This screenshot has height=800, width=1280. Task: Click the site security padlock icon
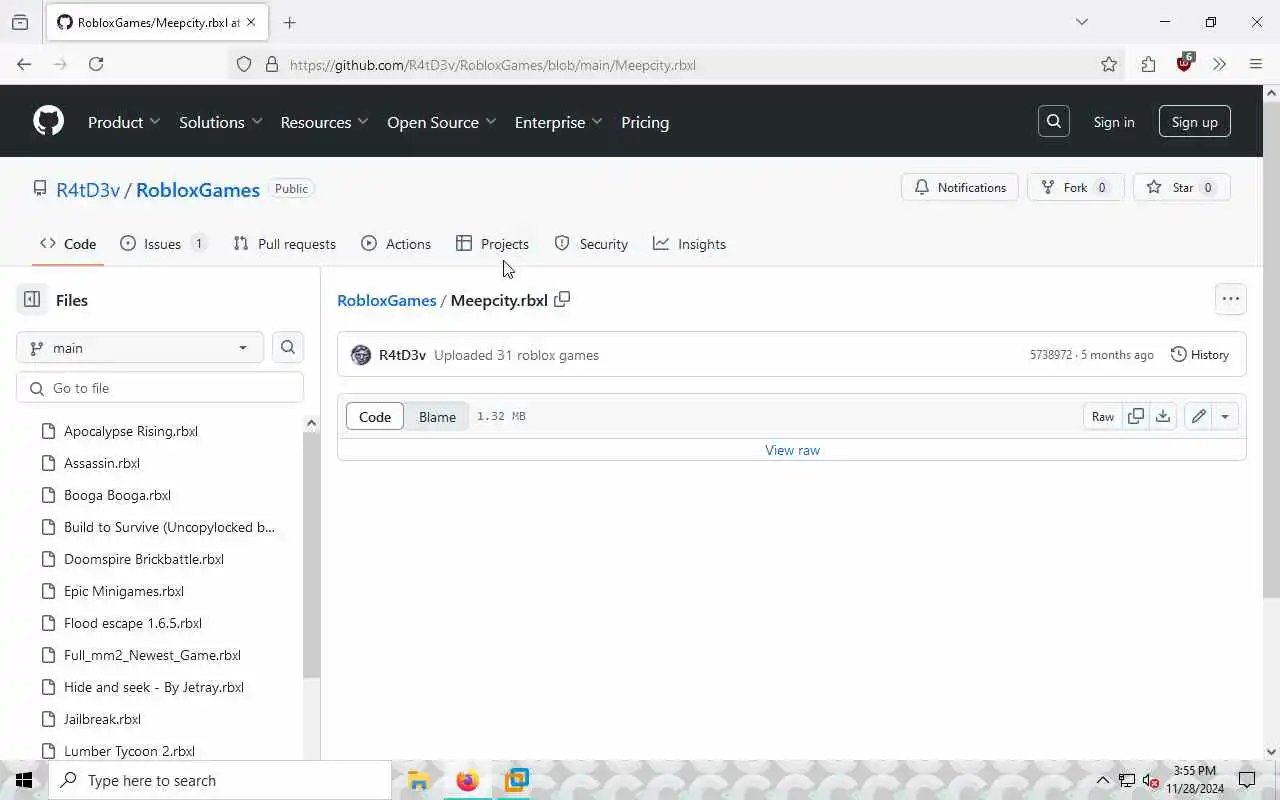[x=271, y=64]
